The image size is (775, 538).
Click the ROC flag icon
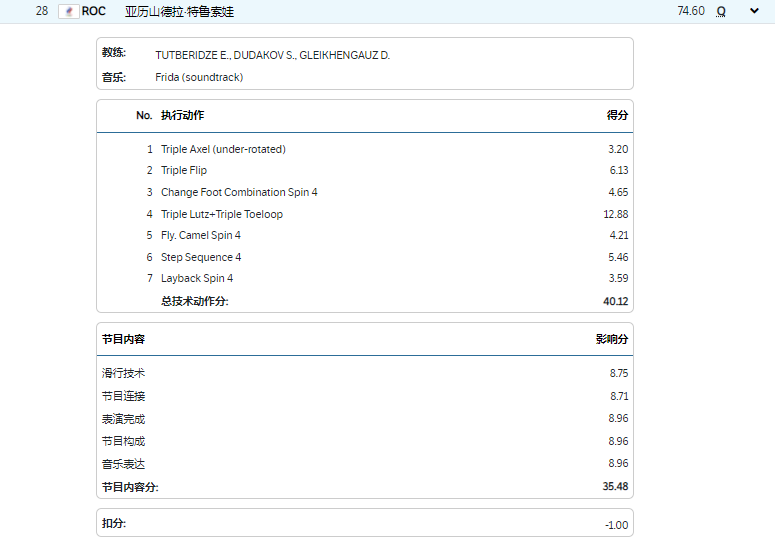point(69,11)
